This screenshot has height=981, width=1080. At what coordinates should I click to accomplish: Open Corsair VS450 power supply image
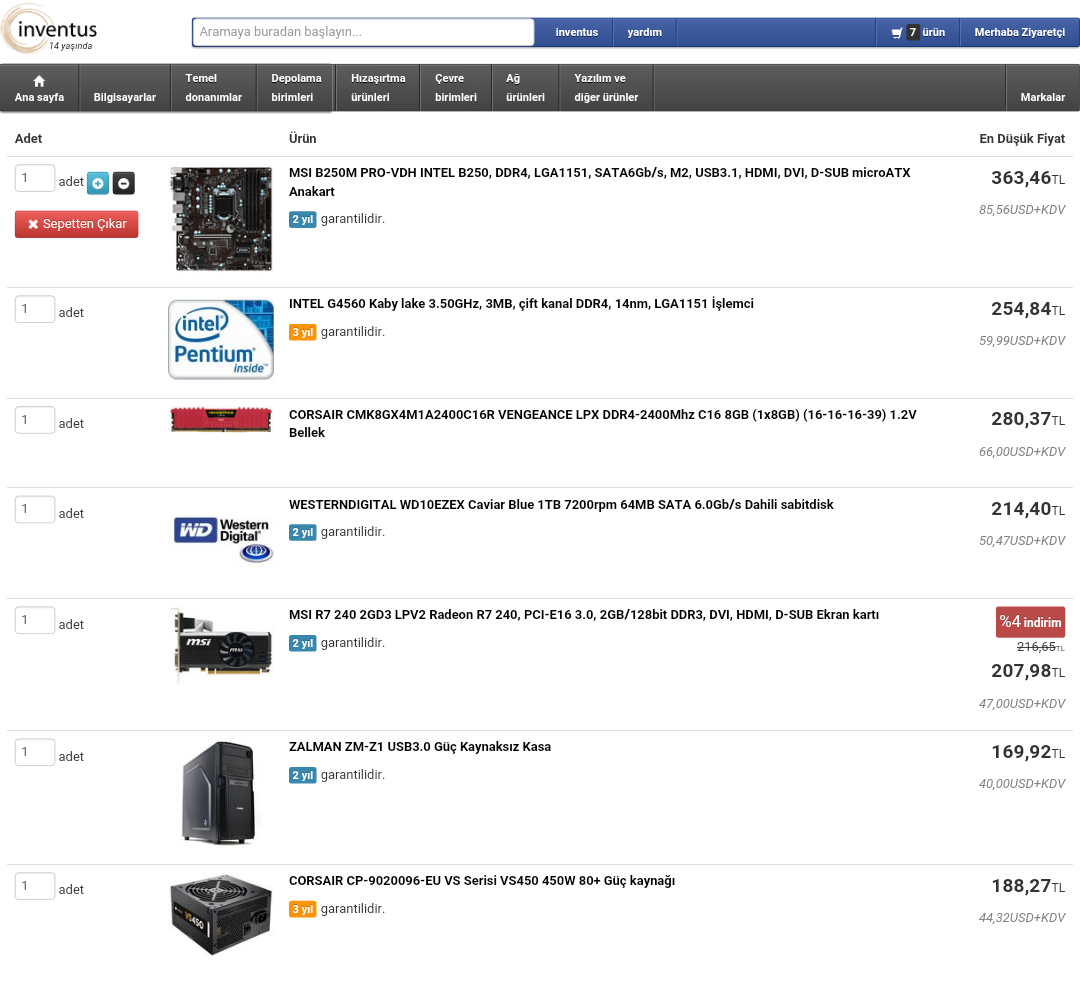(221, 915)
